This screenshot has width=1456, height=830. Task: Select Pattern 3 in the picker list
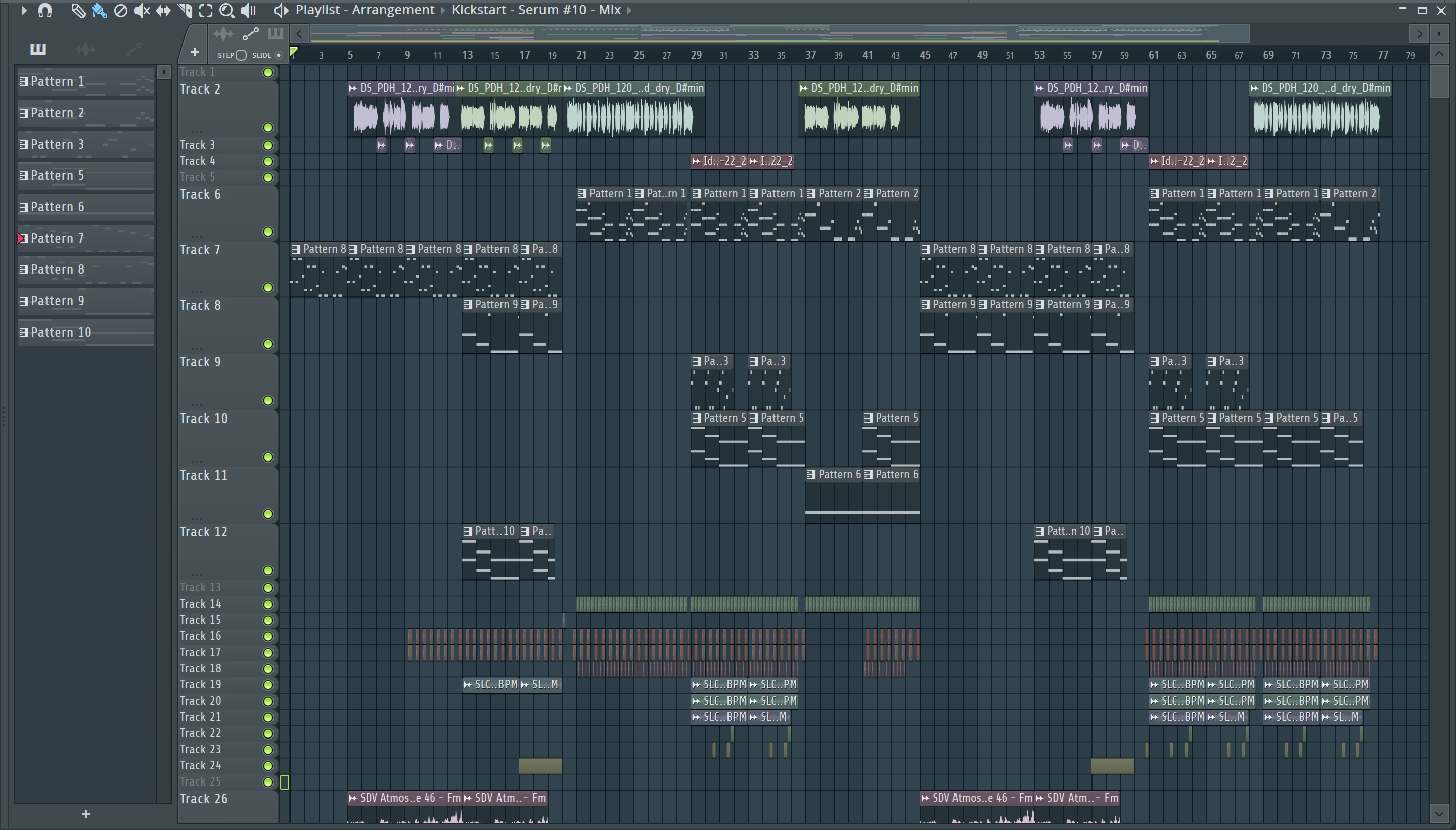pos(85,144)
